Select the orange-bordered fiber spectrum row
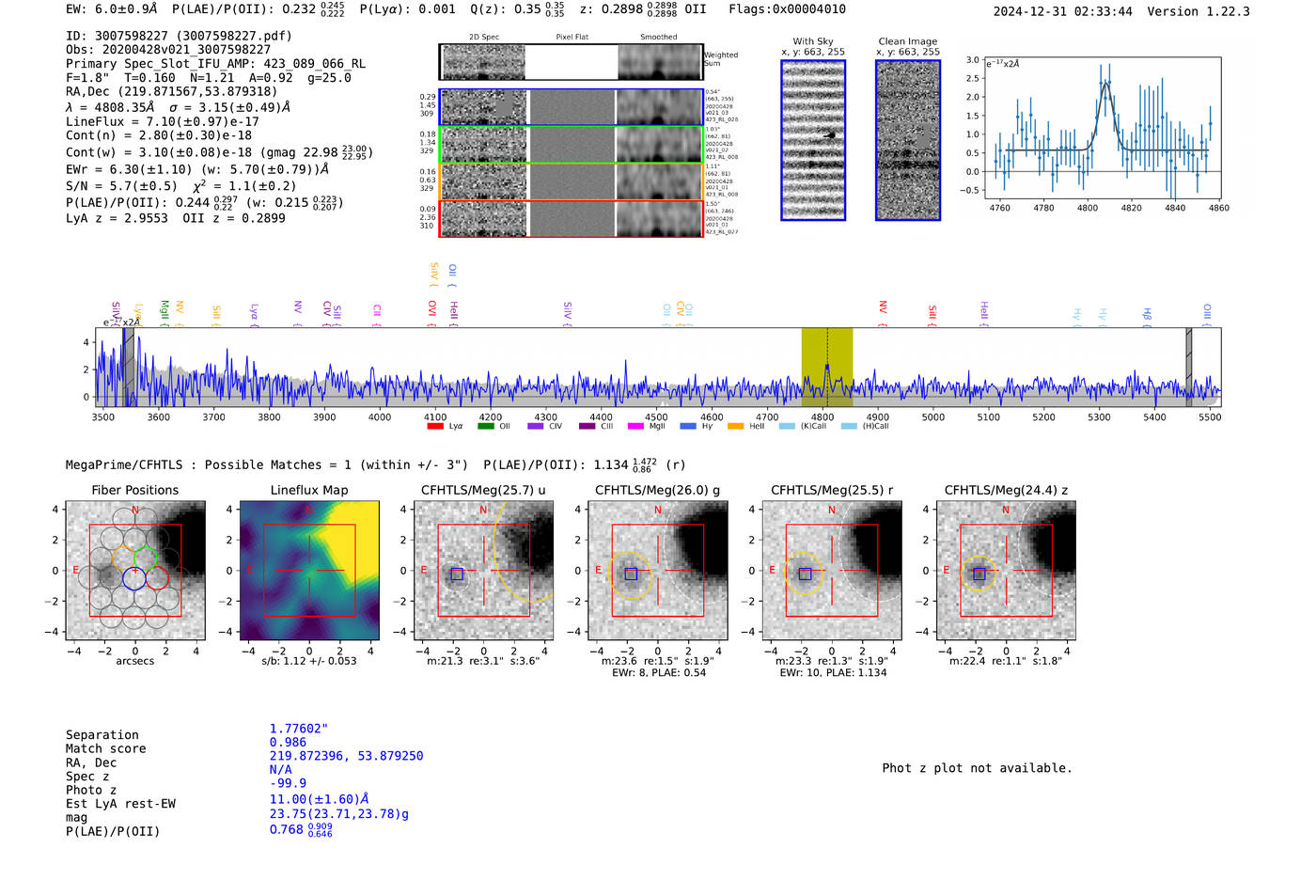This screenshot has width=1316, height=896. tap(571, 181)
